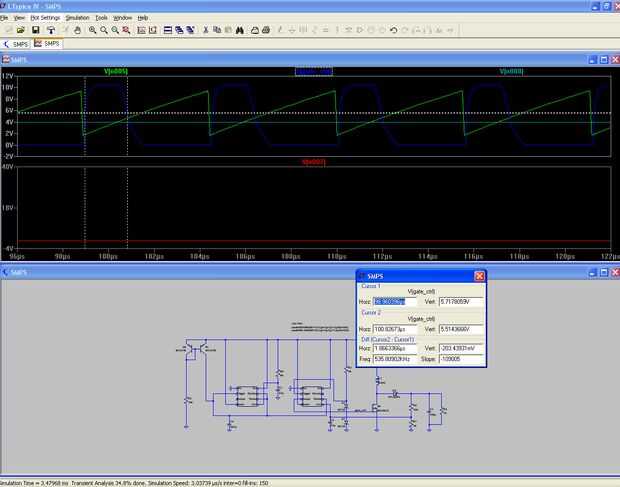Switch to the second SMPS waveform tab
The image size is (620, 487).
pos(47,44)
